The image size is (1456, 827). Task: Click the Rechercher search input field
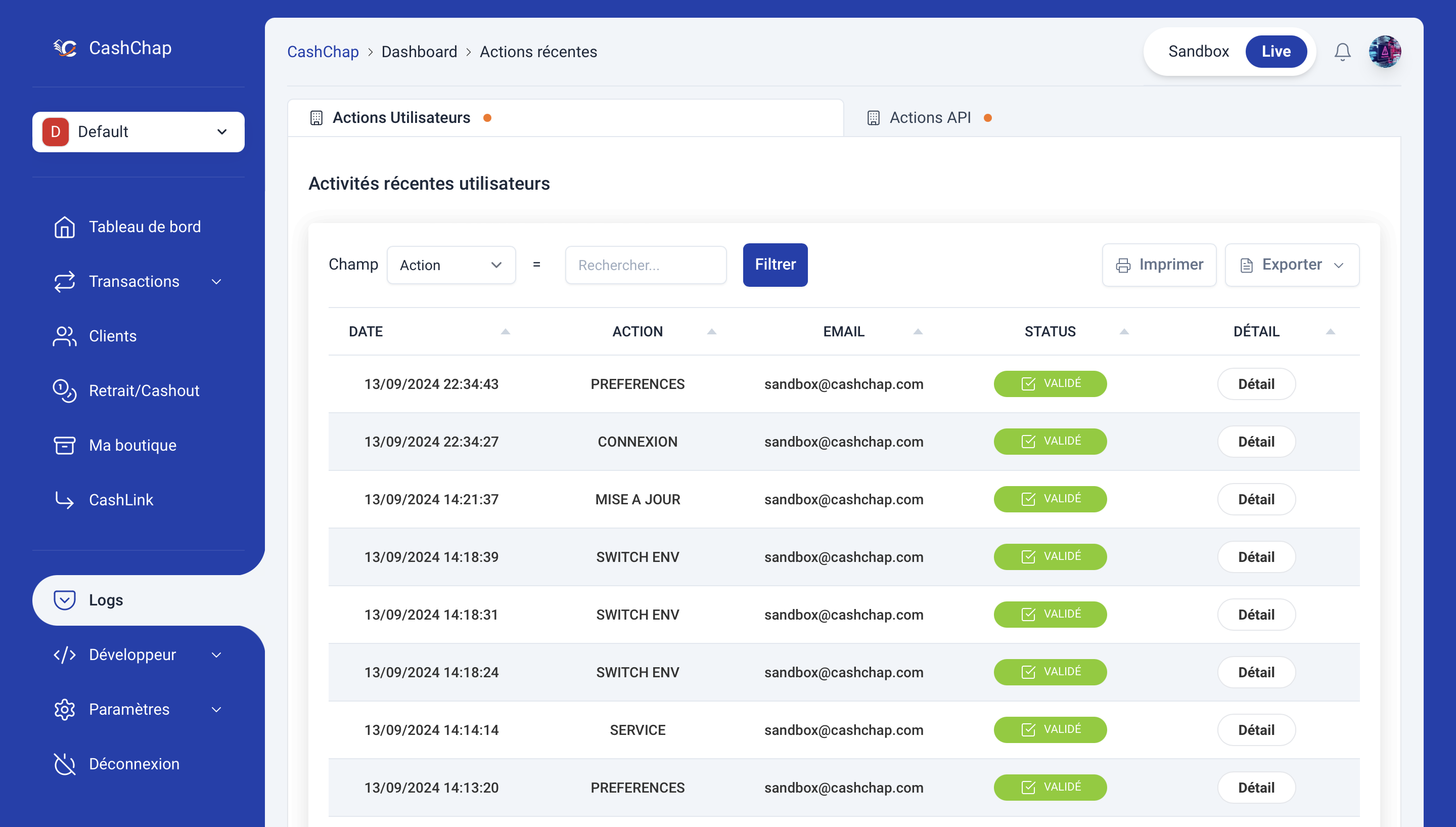pyautogui.click(x=646, y=265)
